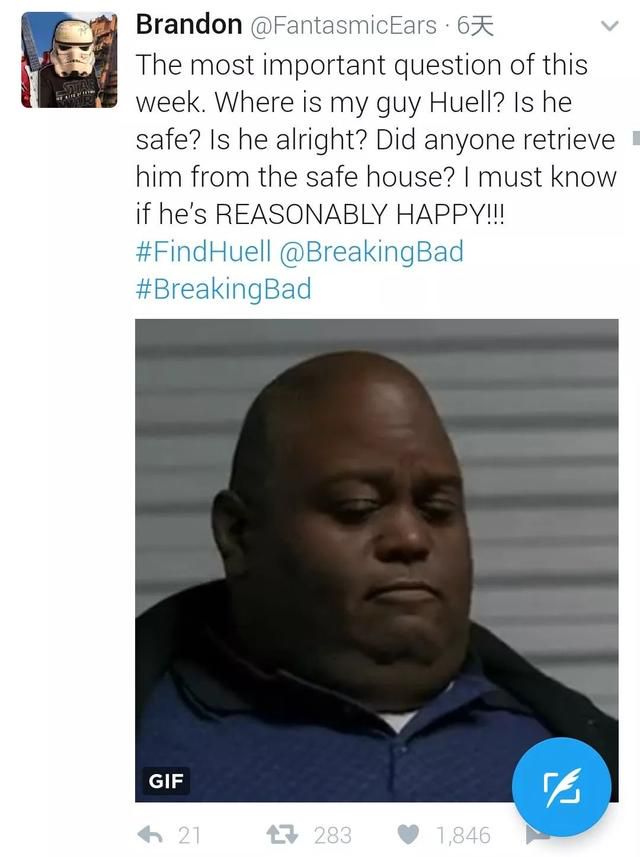Tap the tweet body text
The width and height of the screenshot is (640, 857).
tap(376, 139)
